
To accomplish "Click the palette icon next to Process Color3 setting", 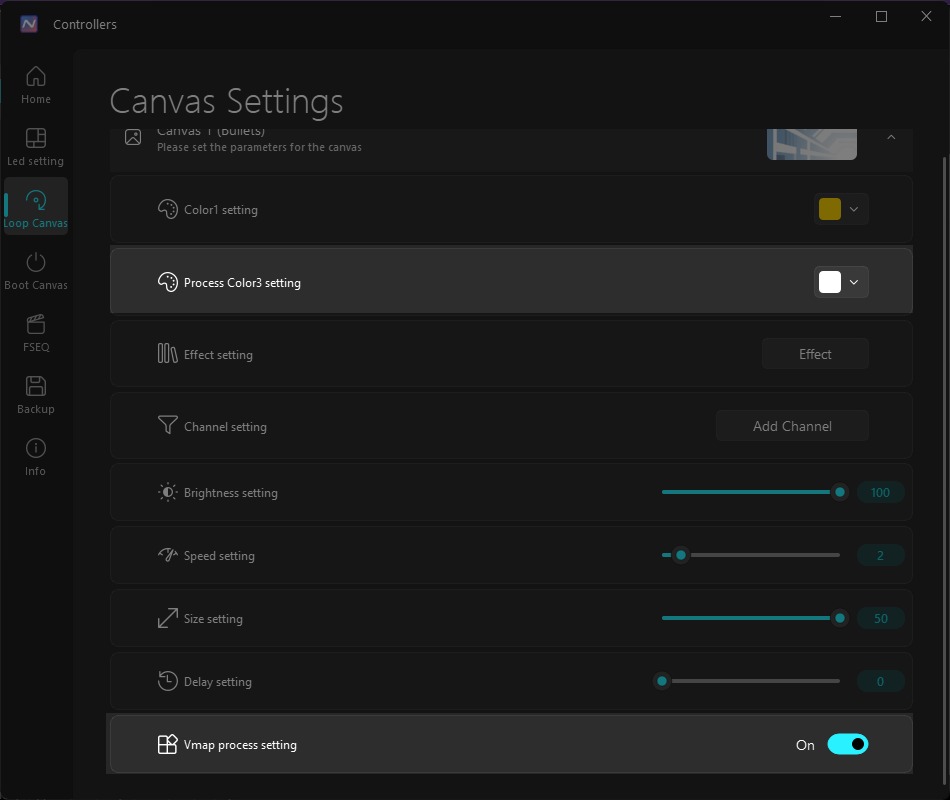I will pyautogui.click(x=167, y=282).
